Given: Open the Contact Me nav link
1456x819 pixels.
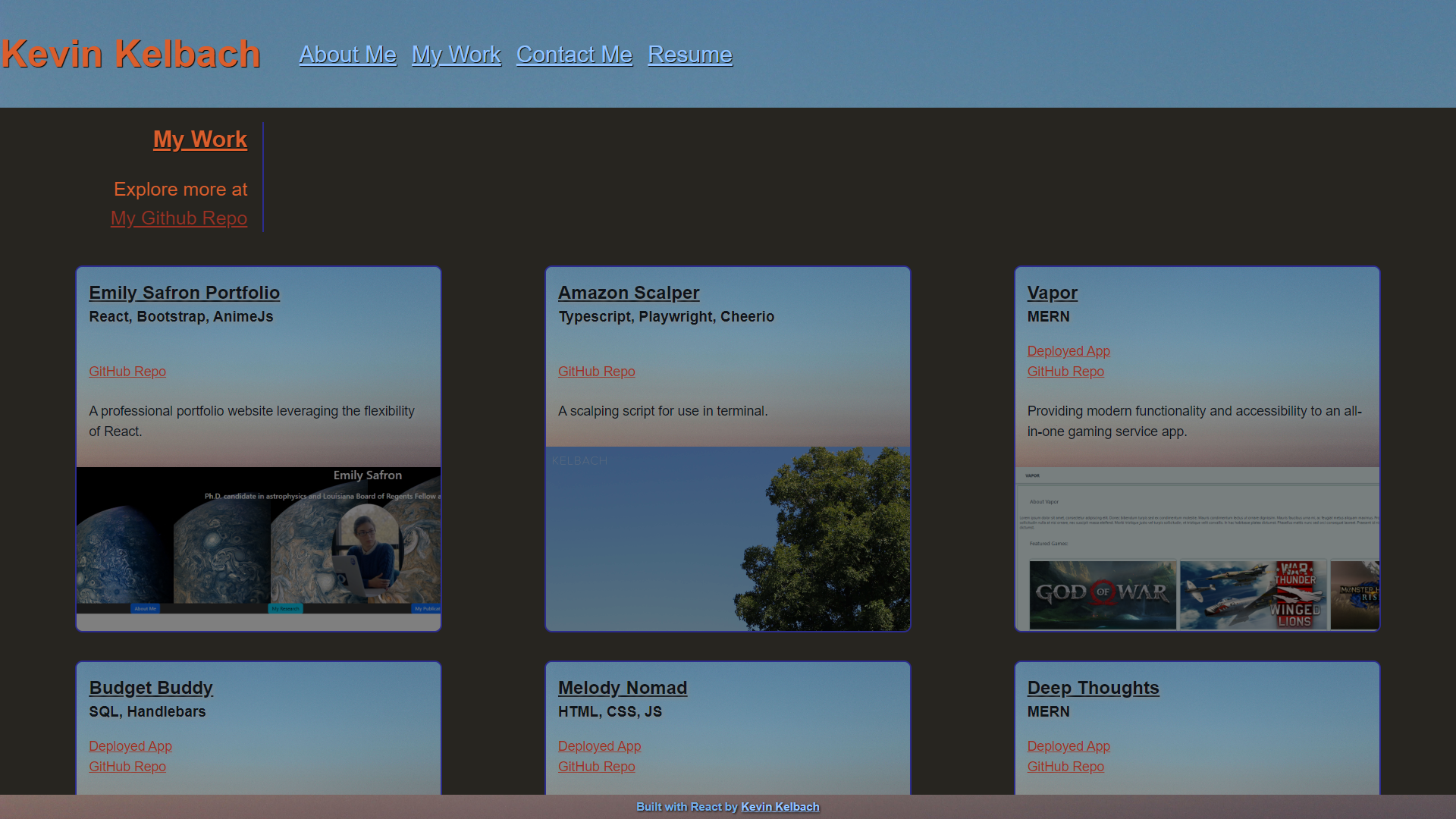Looking at the screenshot, I should point(574,55).
